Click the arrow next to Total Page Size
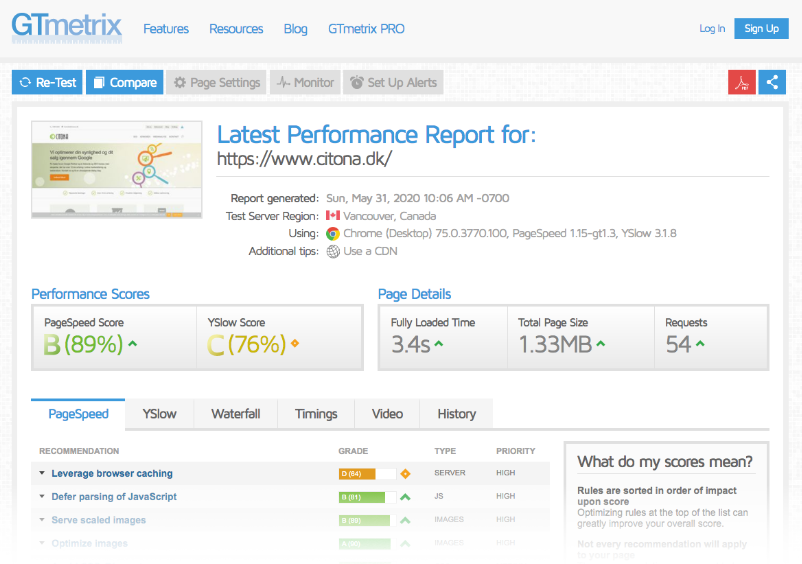This screenshot has width=802, height=564. click(x=600, y=344)
